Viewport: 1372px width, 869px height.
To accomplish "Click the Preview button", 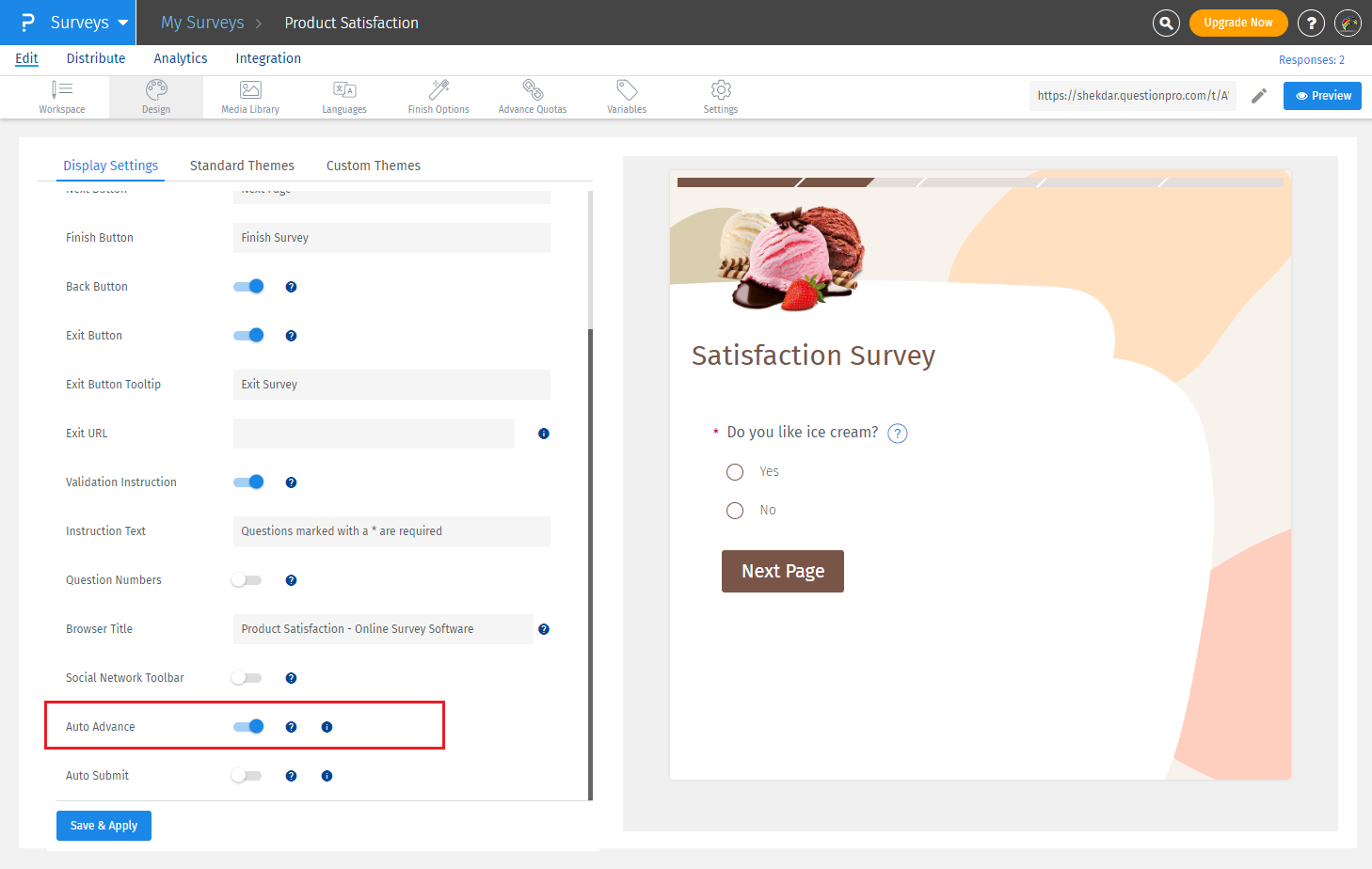I will coord(1322,95).
